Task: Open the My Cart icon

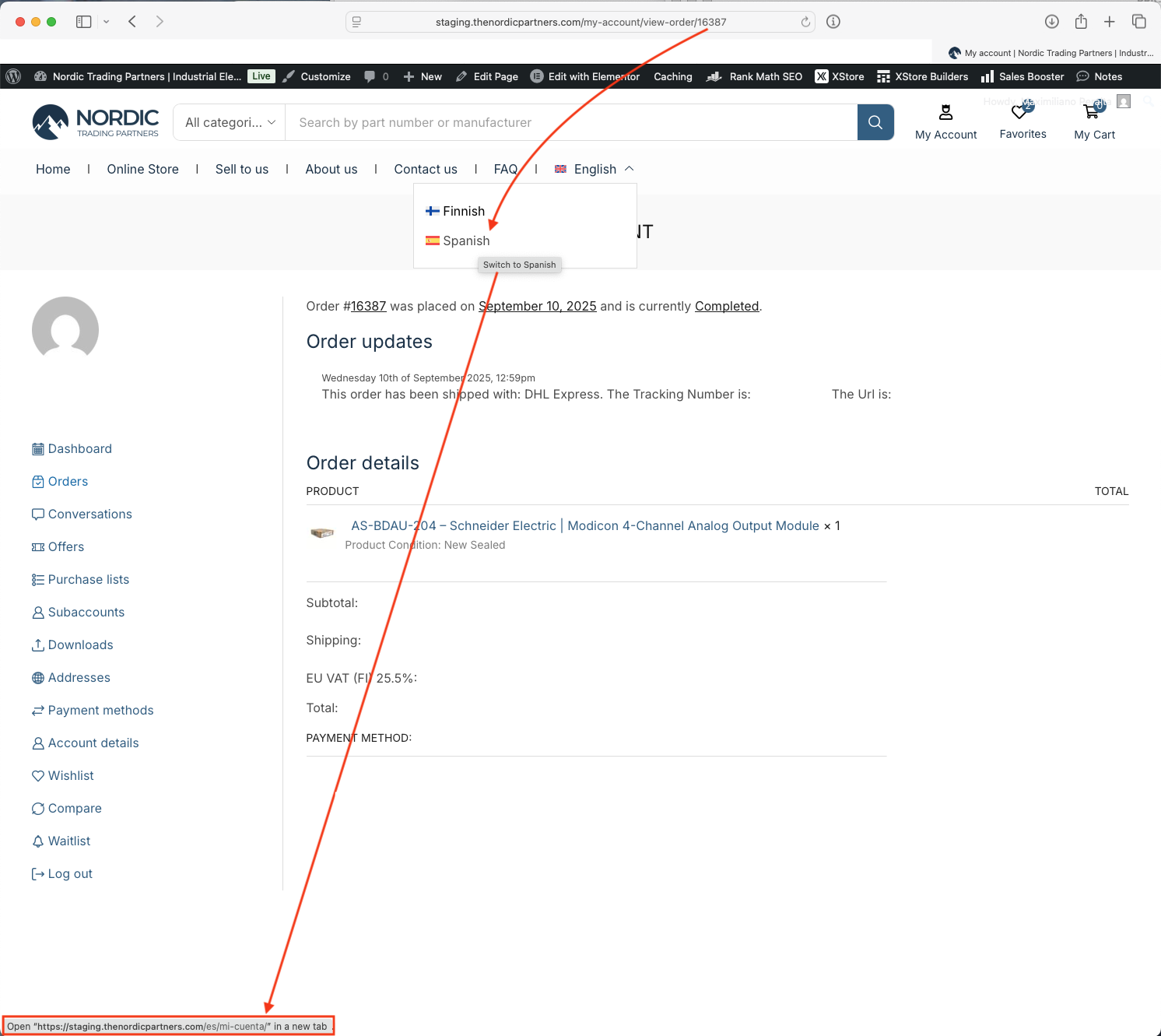Action: (x=1093, y=112)
